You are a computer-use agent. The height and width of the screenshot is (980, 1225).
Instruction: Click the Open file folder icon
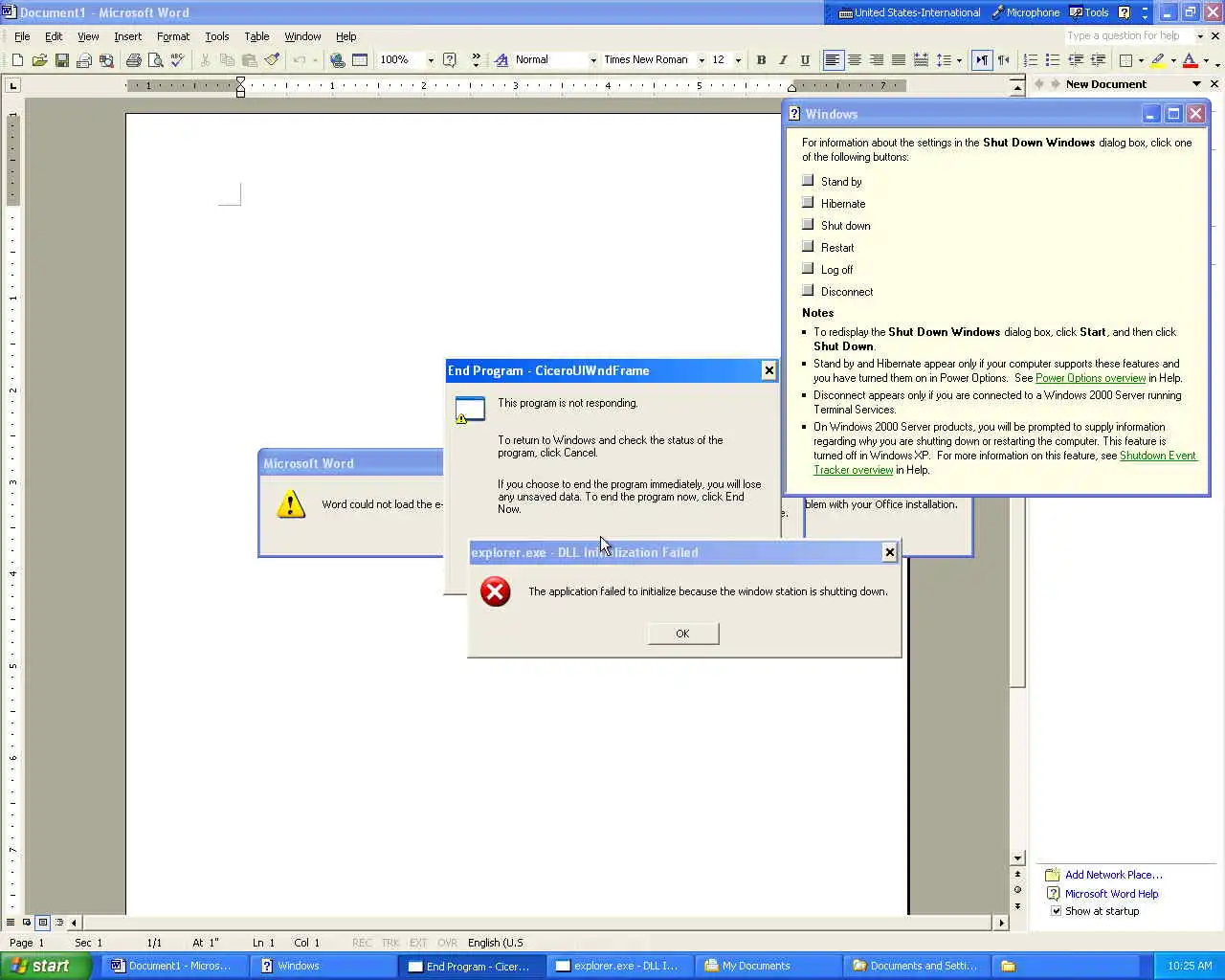tap(39, 60)
